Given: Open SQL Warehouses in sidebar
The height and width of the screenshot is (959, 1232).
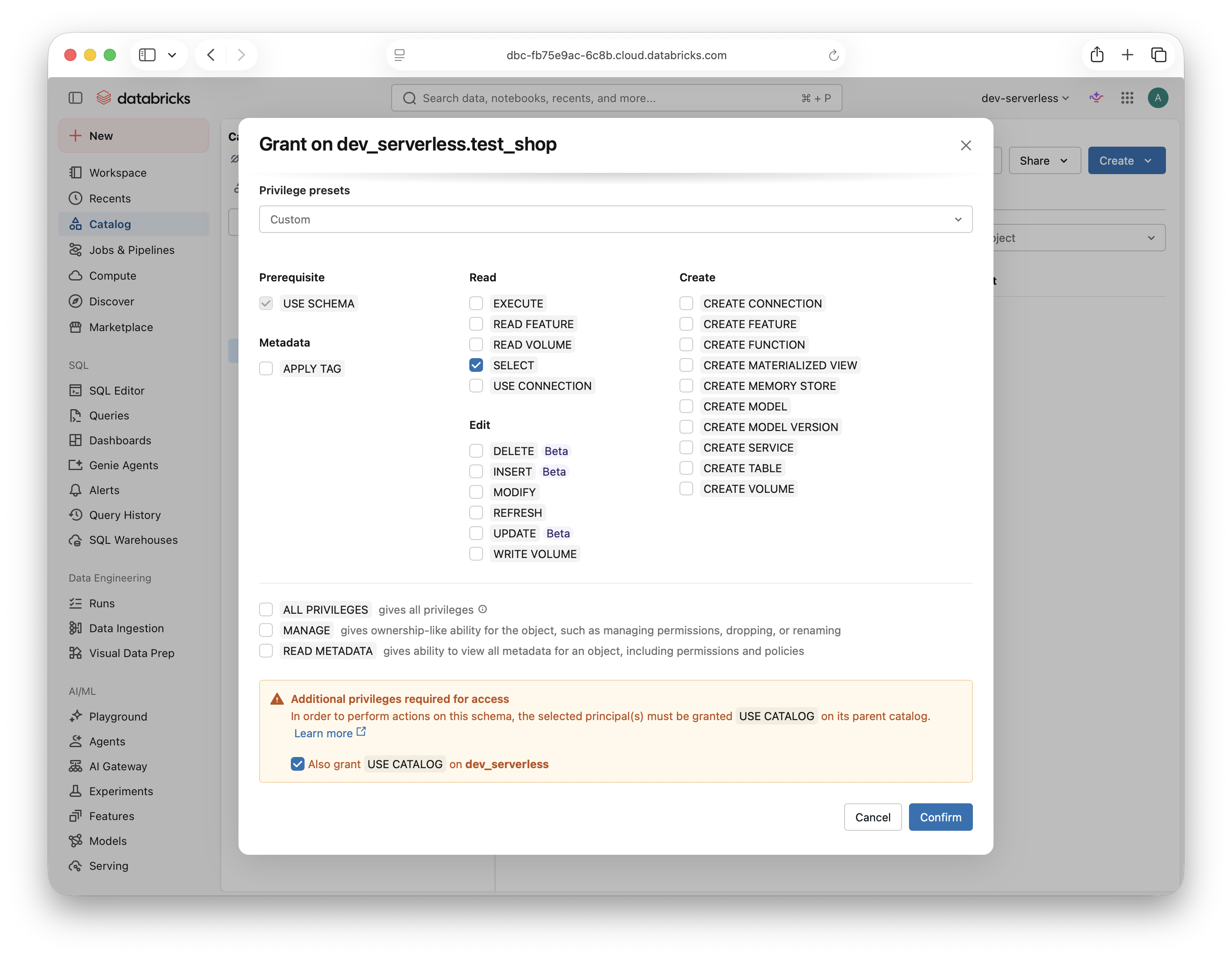Looking at the screenshot, I should 134,540.
